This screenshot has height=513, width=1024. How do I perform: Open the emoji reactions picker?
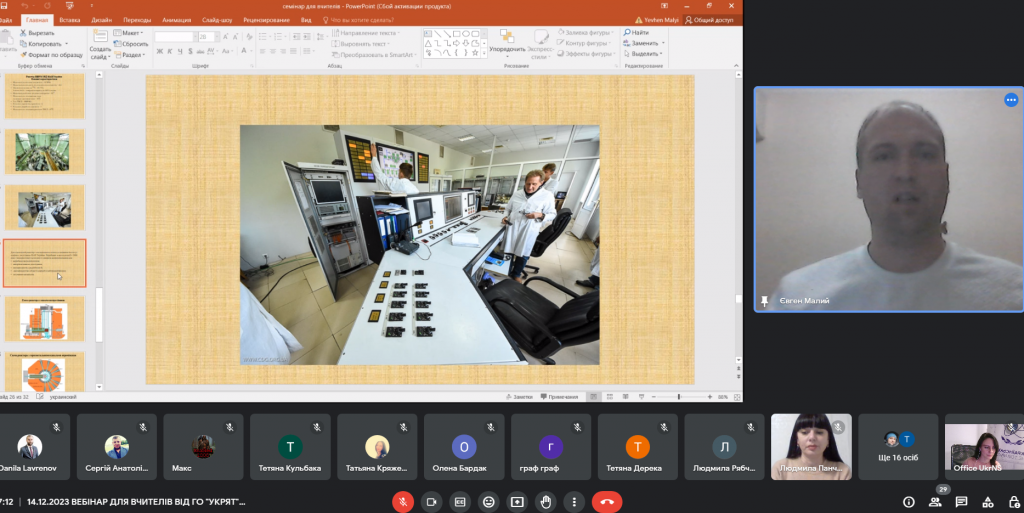pyautogui.click(x=489, y=501)
